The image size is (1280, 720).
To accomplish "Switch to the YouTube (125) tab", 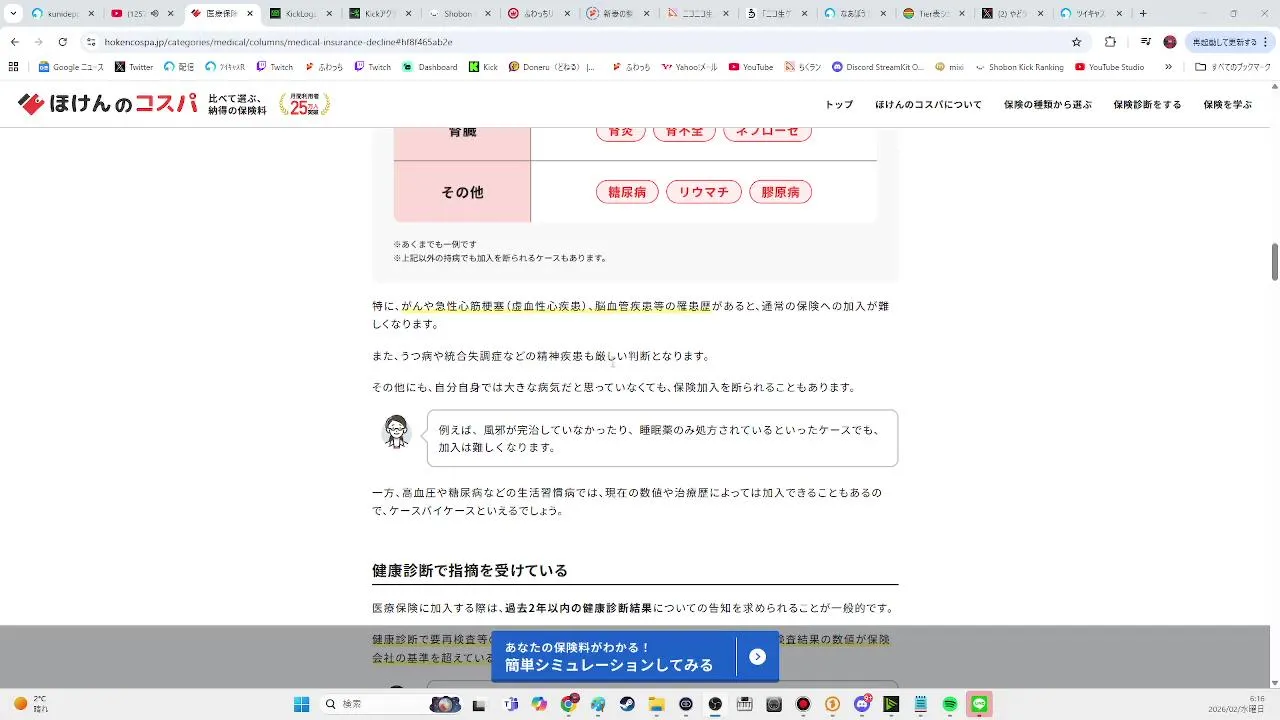I will coord(142,14).
